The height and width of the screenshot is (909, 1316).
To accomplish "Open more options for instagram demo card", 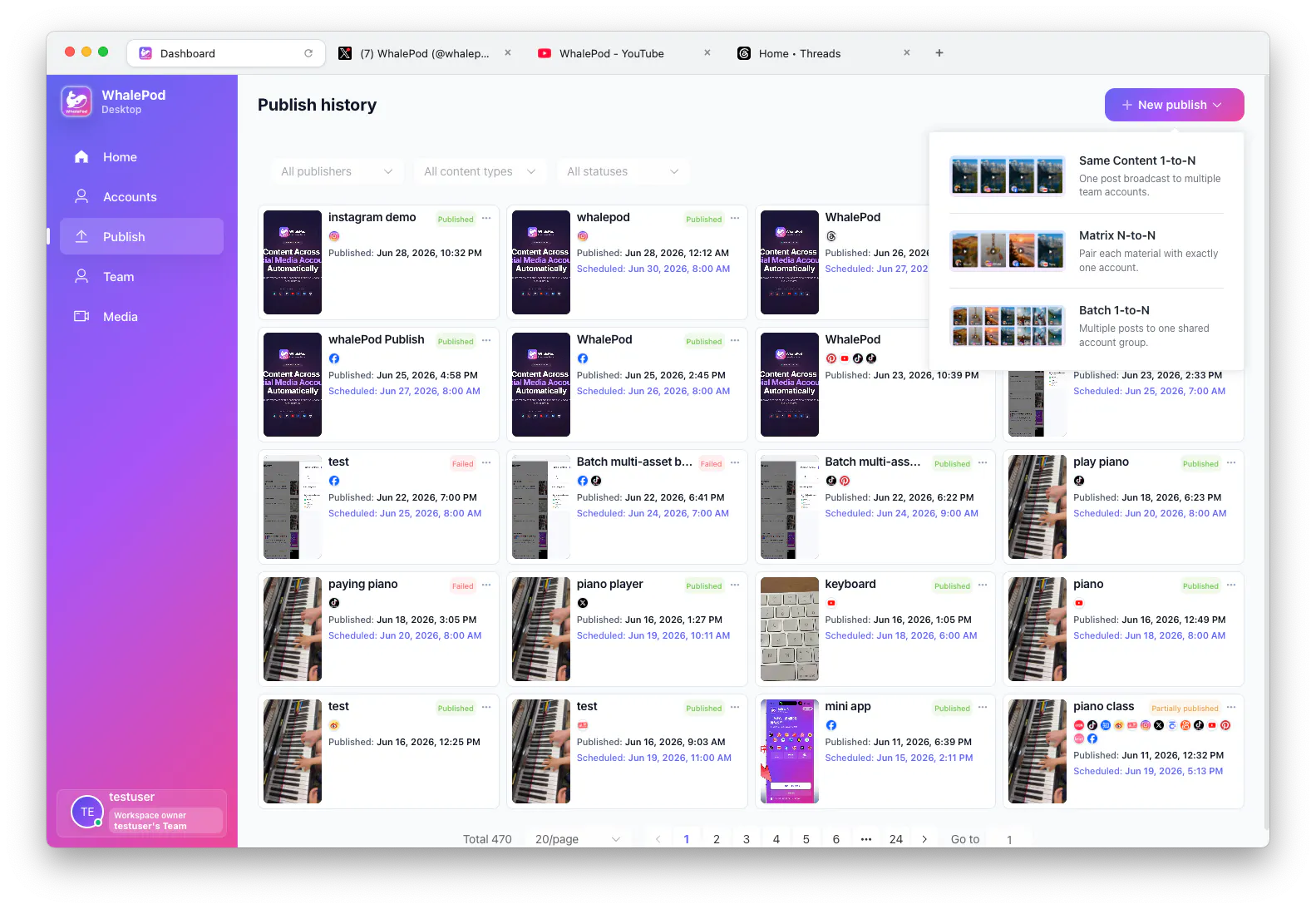I will click(486, 219).
